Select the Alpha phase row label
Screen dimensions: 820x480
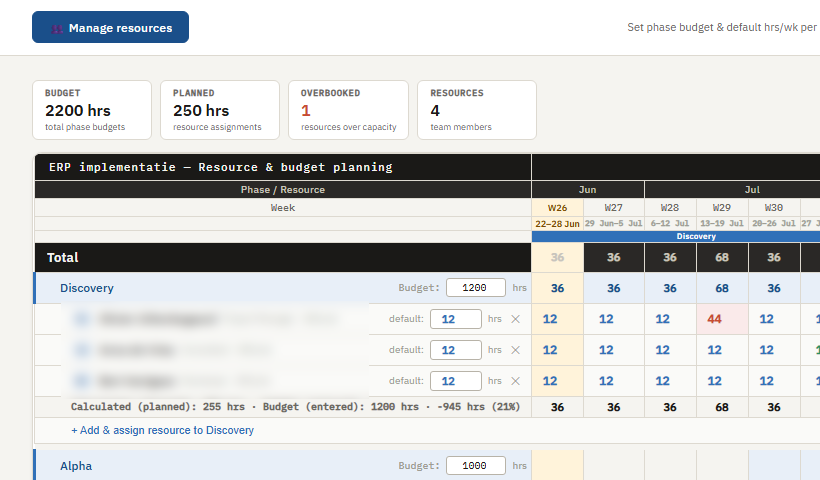[76, 466]
